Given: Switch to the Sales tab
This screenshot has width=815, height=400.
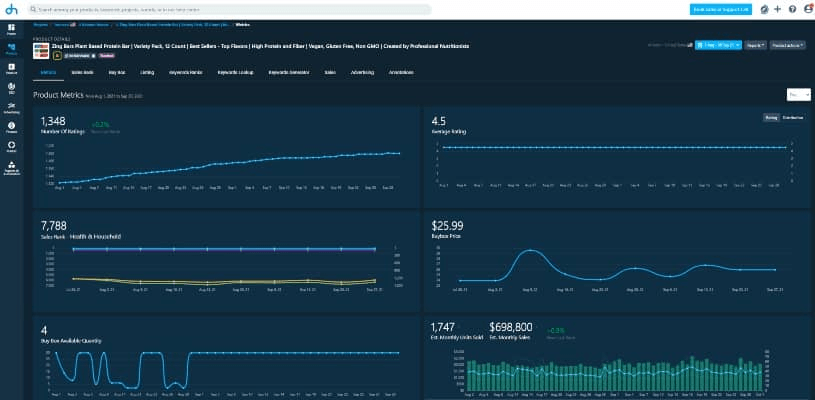Looking at the screenshot, I should pos(330,73).
